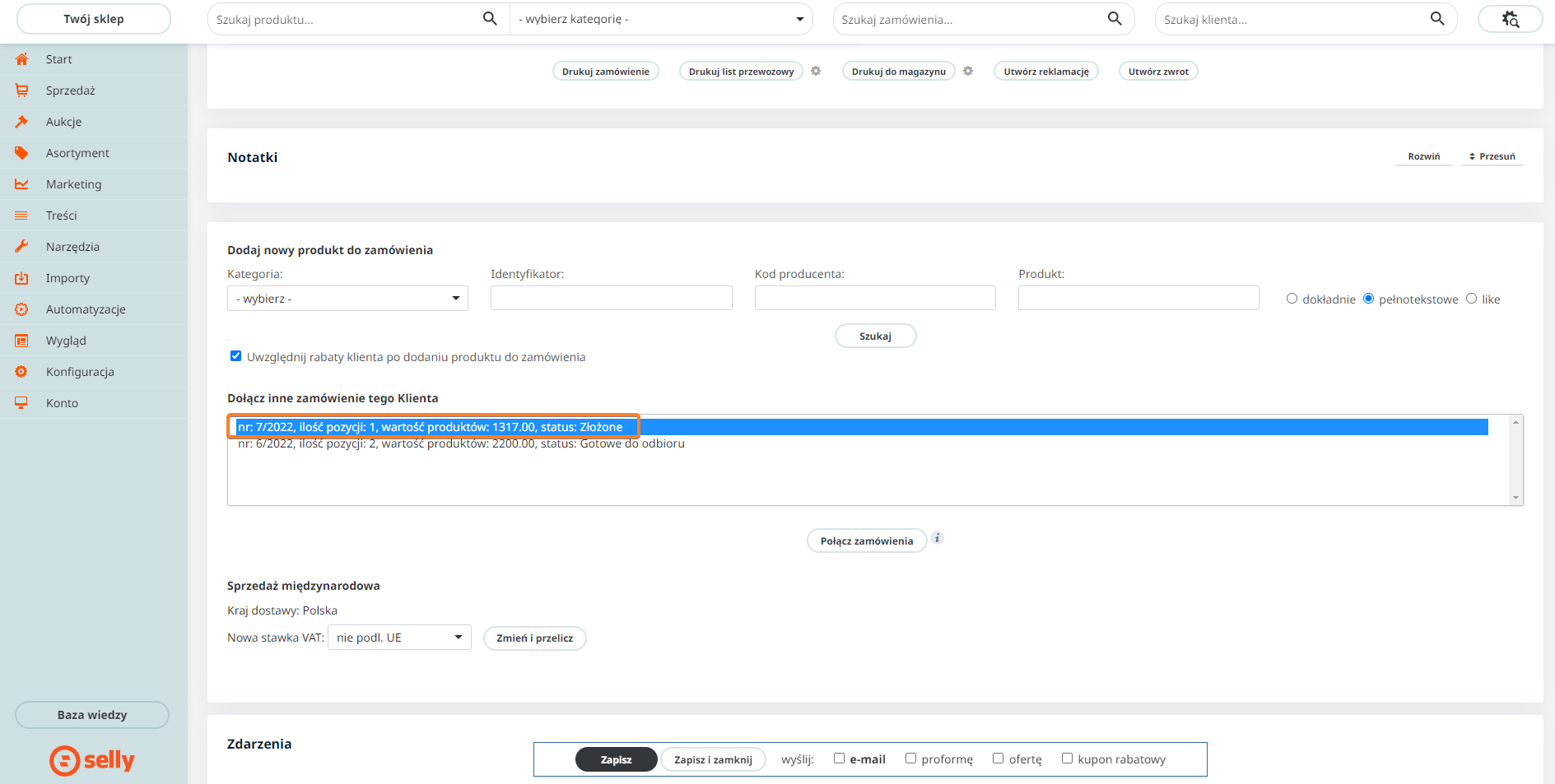Viewport: 1555px width, 784px height.
Task: Open the Nowa stawka VAT dropdown
Action: tap(399, 638)
